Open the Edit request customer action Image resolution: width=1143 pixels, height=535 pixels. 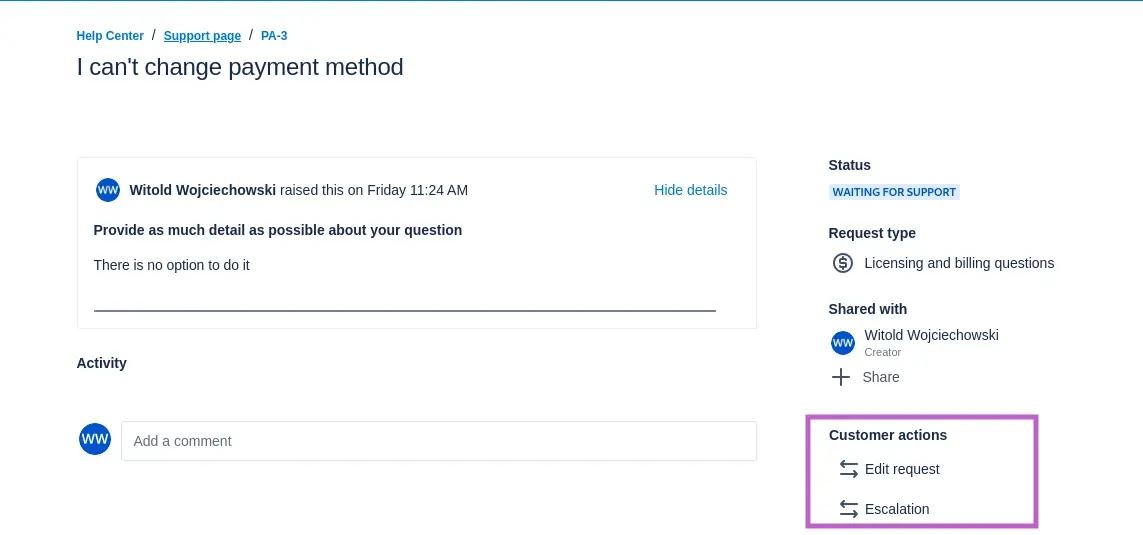902,469
